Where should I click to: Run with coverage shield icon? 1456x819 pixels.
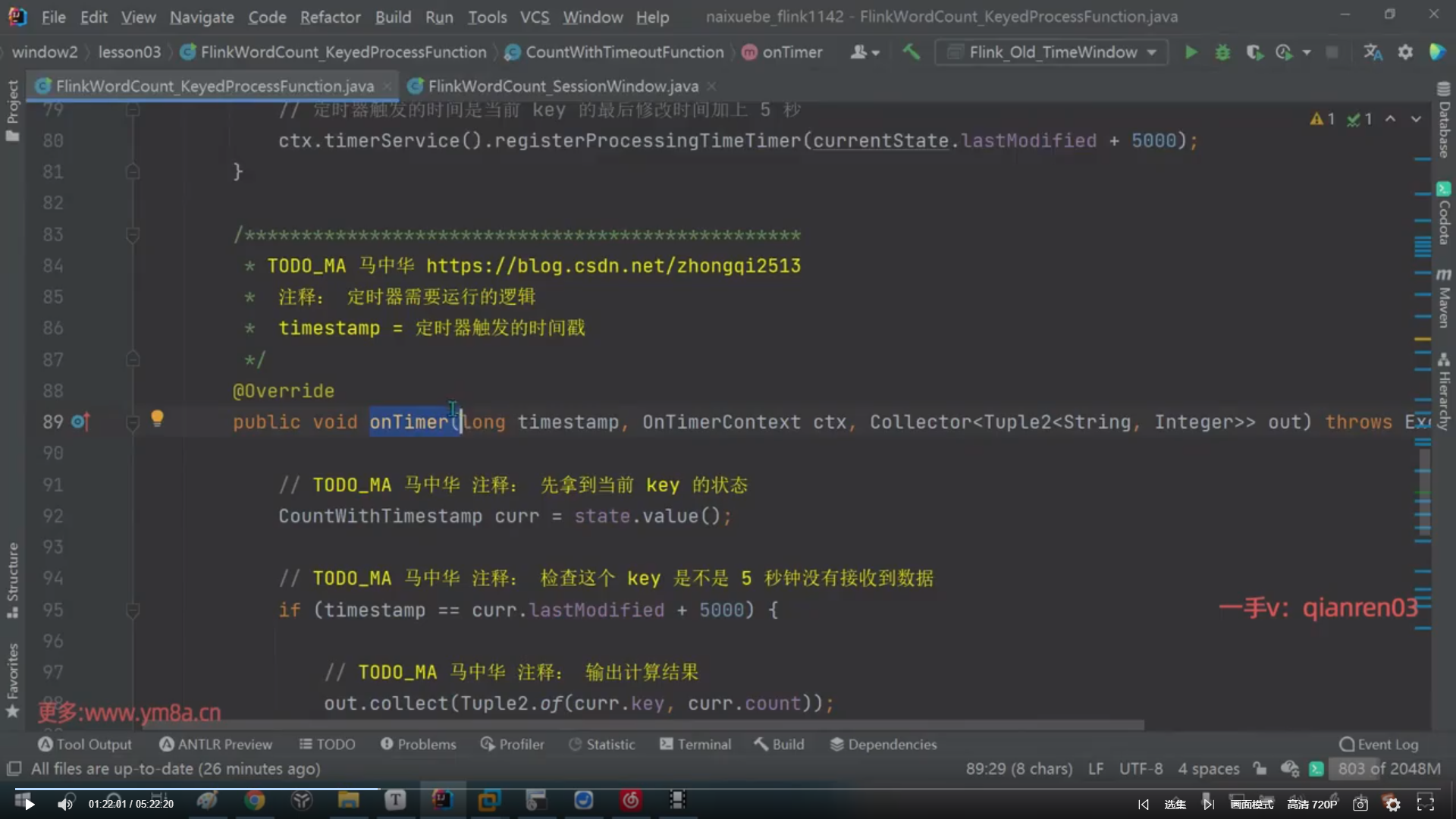pos(1254,52)
